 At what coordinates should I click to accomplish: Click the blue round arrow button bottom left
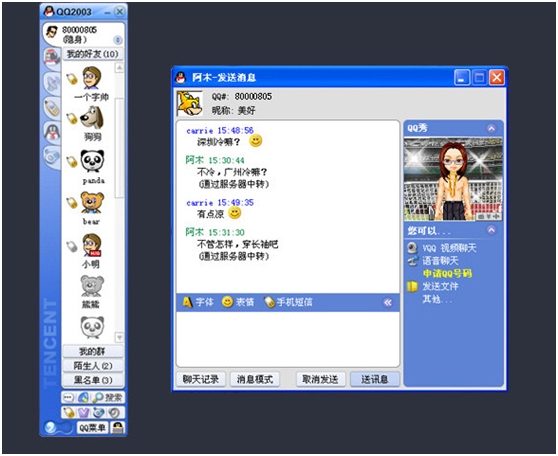click(51, 428)
